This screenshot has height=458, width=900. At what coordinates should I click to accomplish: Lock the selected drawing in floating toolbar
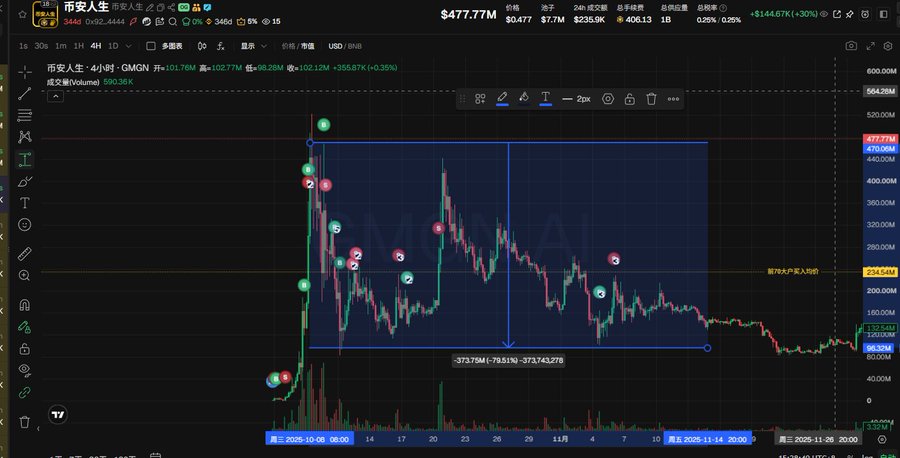630,99
